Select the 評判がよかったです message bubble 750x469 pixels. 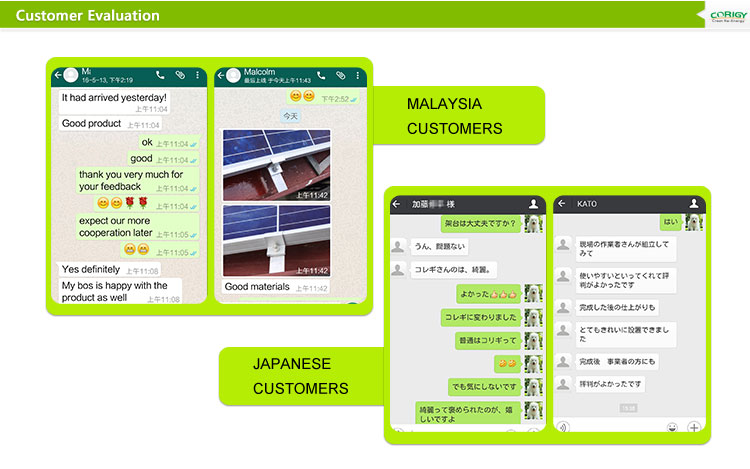point(610,384)
